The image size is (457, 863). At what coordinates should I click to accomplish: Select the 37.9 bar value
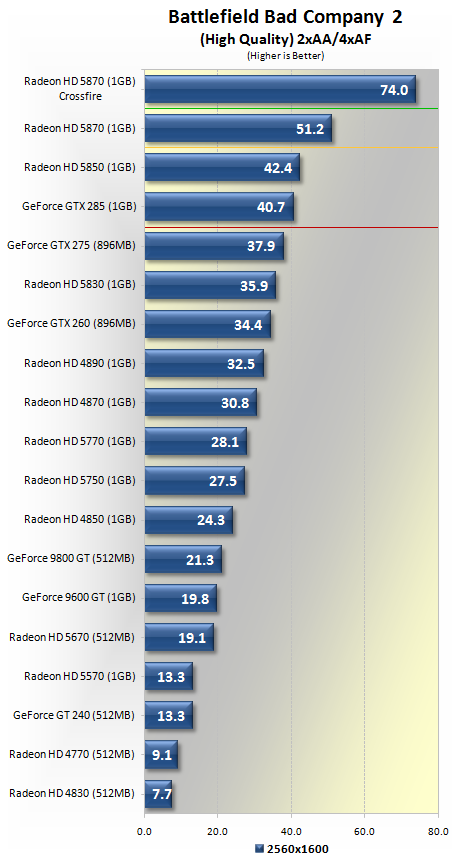(262, 247)
